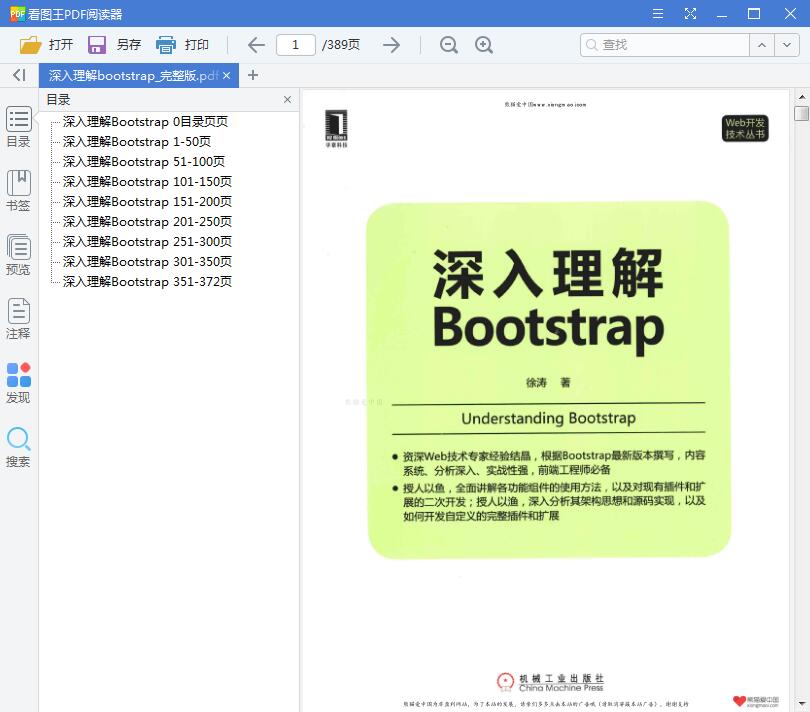Image resolution: width=810 pixels, height=712 pixels.
Task: Switch to 深入理解bootstrap_完整版.pdf tab
Action: click(133, 75)
